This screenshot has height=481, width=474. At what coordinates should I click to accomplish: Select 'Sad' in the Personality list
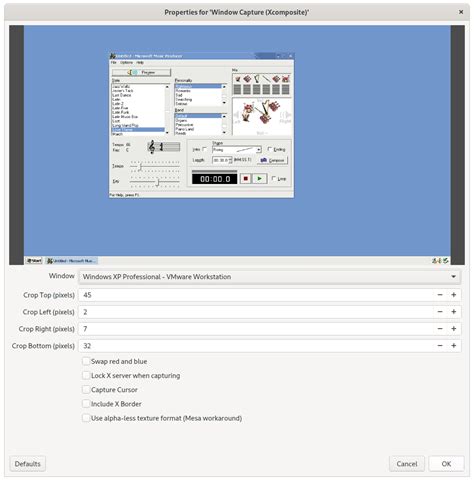(x=179, y=95)
